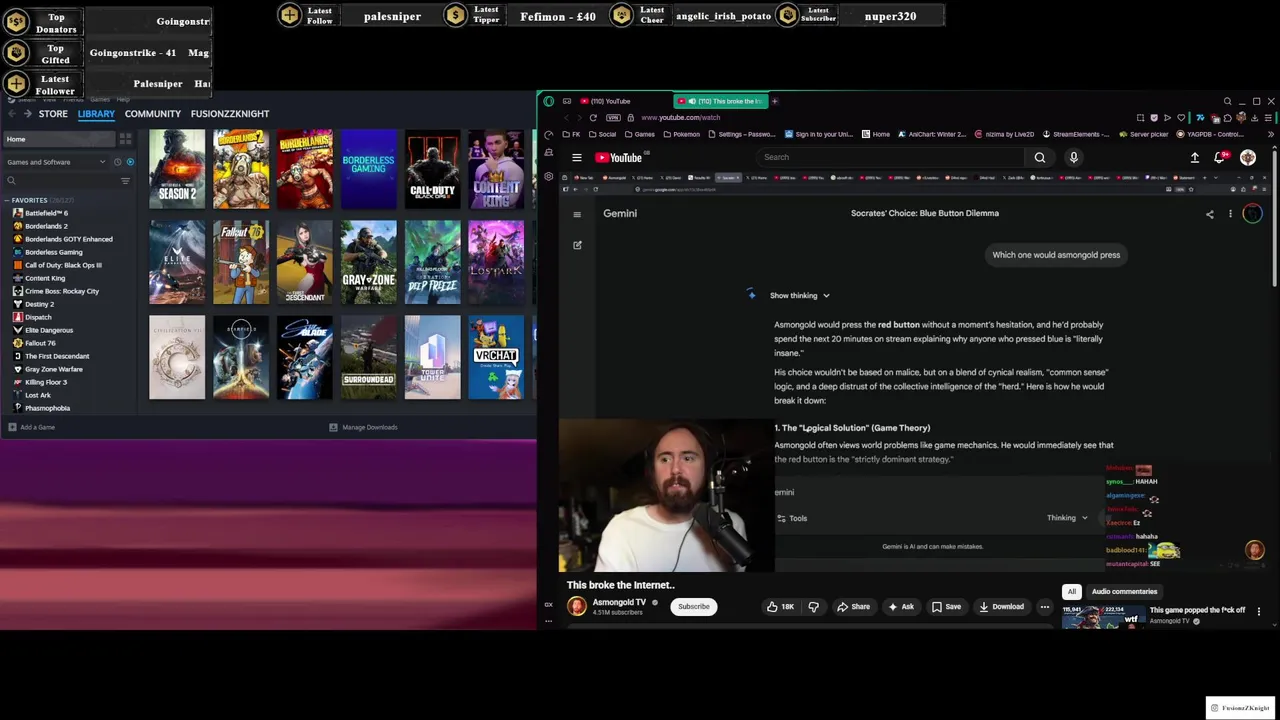Click the YouTube logo

pyautogui.click(x=620, y=157)
